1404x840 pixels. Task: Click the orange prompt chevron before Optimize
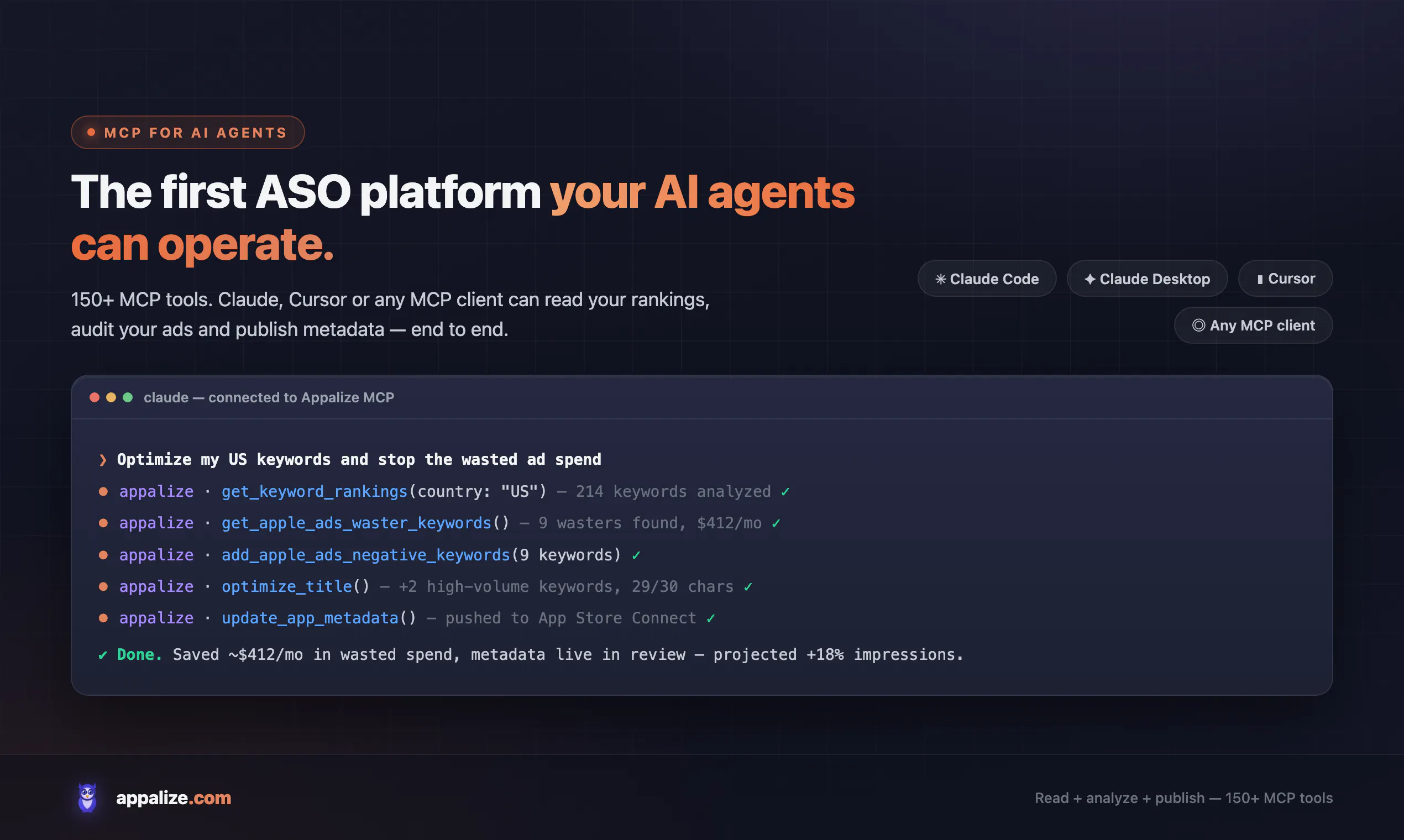tap(102, 460)
